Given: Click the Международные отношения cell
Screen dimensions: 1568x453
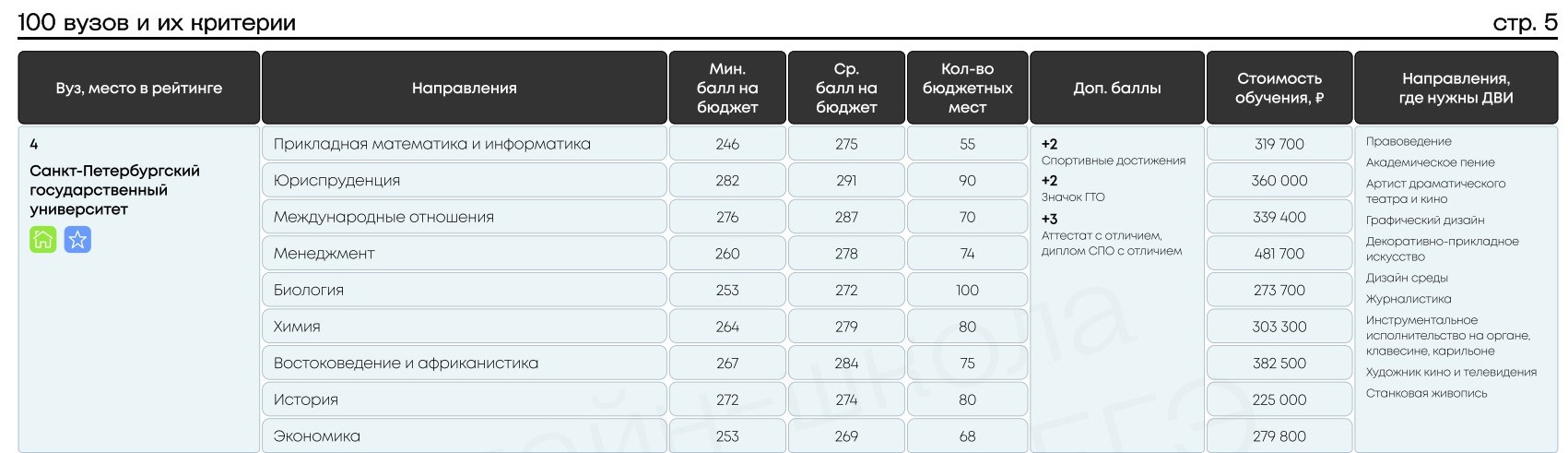Looking at the screenshot, I should coord(465,217).
